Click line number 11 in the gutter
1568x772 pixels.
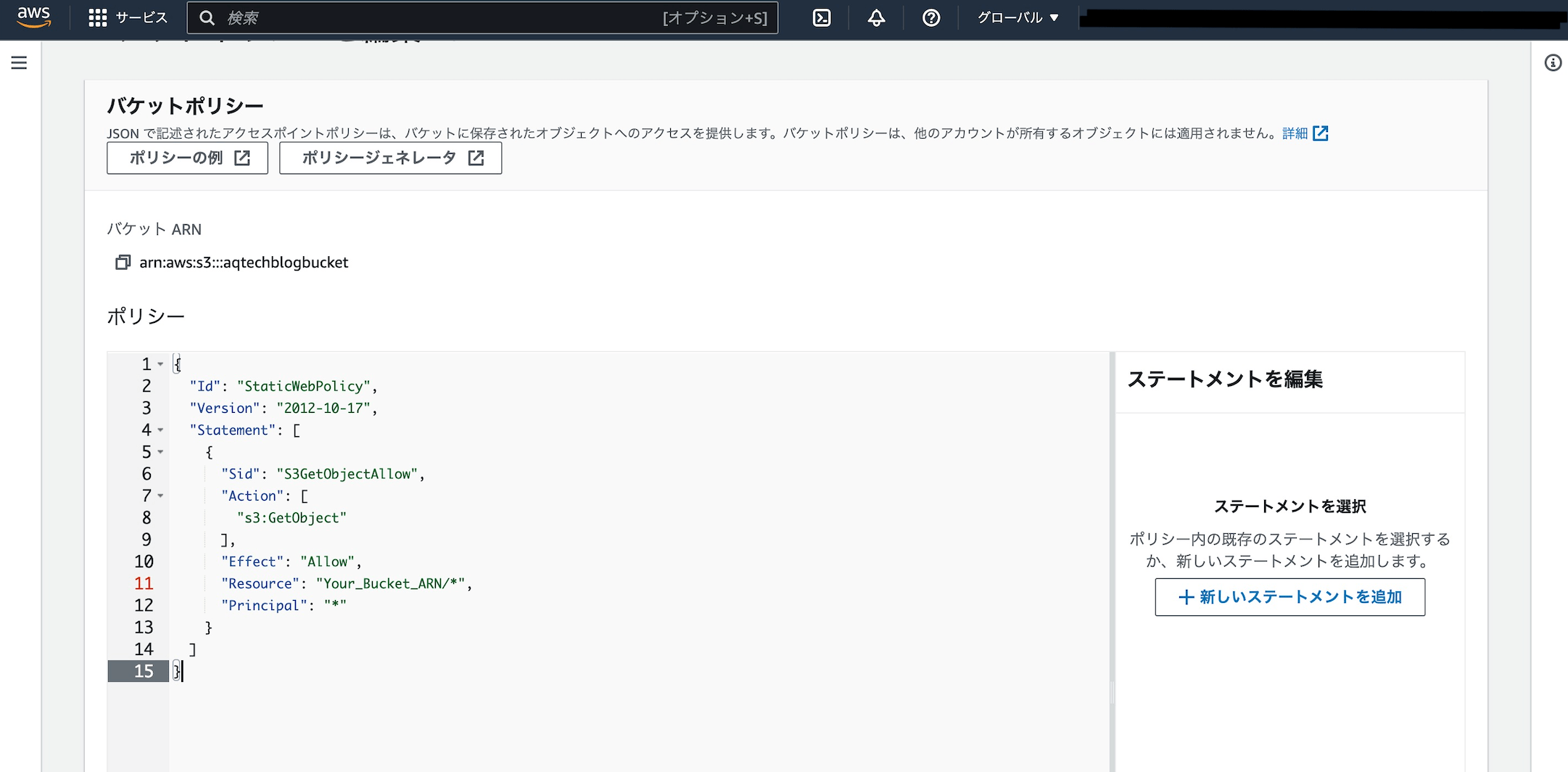[x=144, y=583]
